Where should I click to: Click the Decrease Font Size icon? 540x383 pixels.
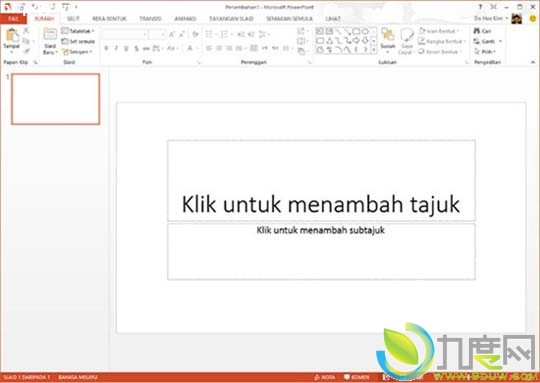[182, 34]
